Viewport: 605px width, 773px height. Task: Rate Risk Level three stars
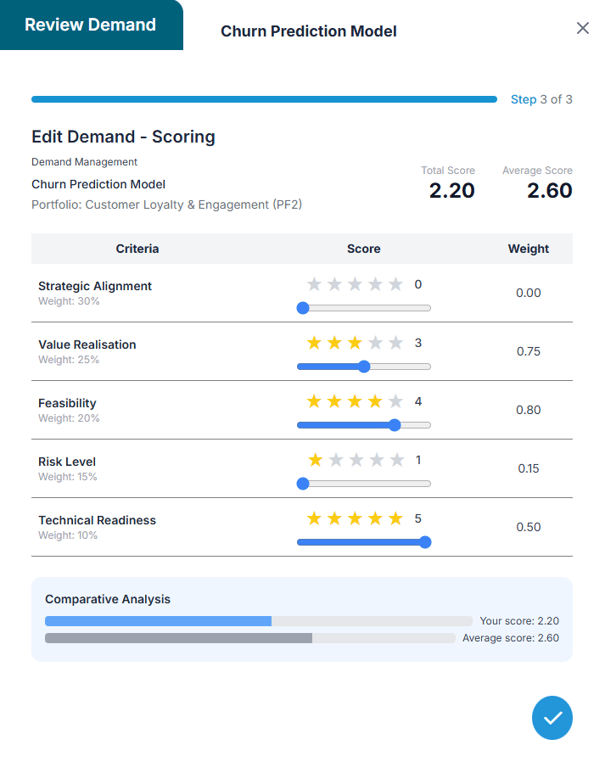pos(356,460)
